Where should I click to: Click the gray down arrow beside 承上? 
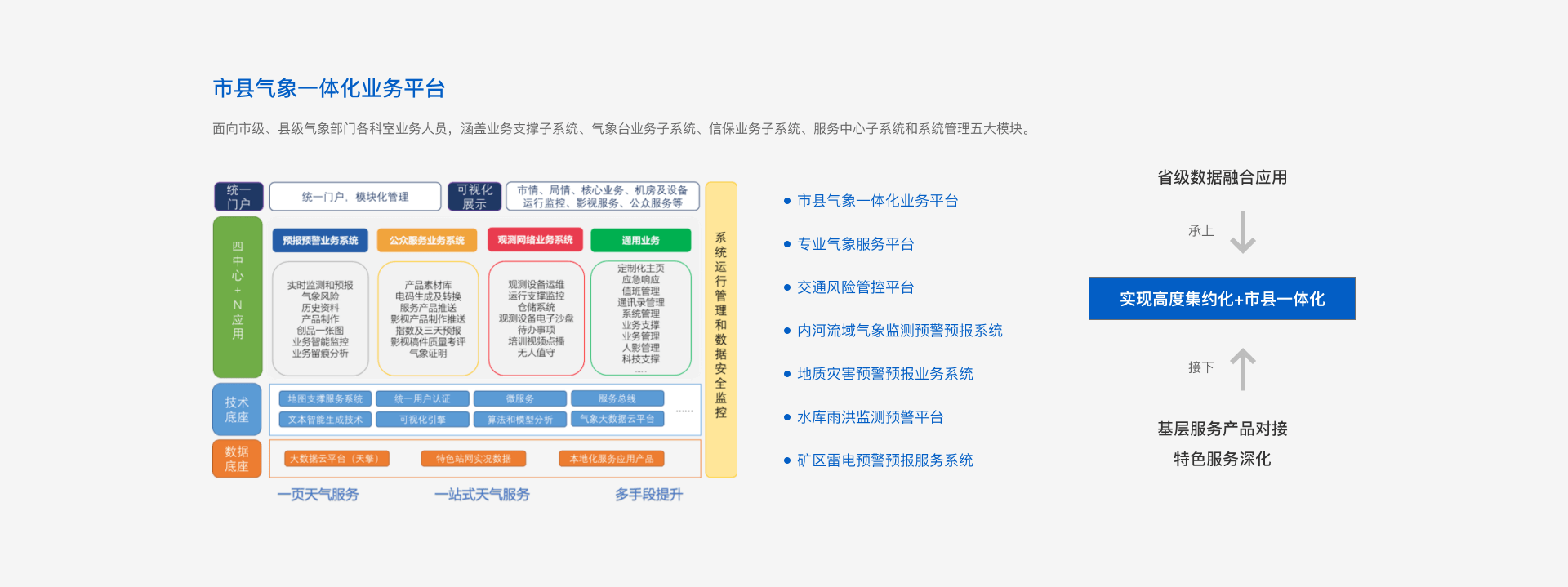point(1242,232)
